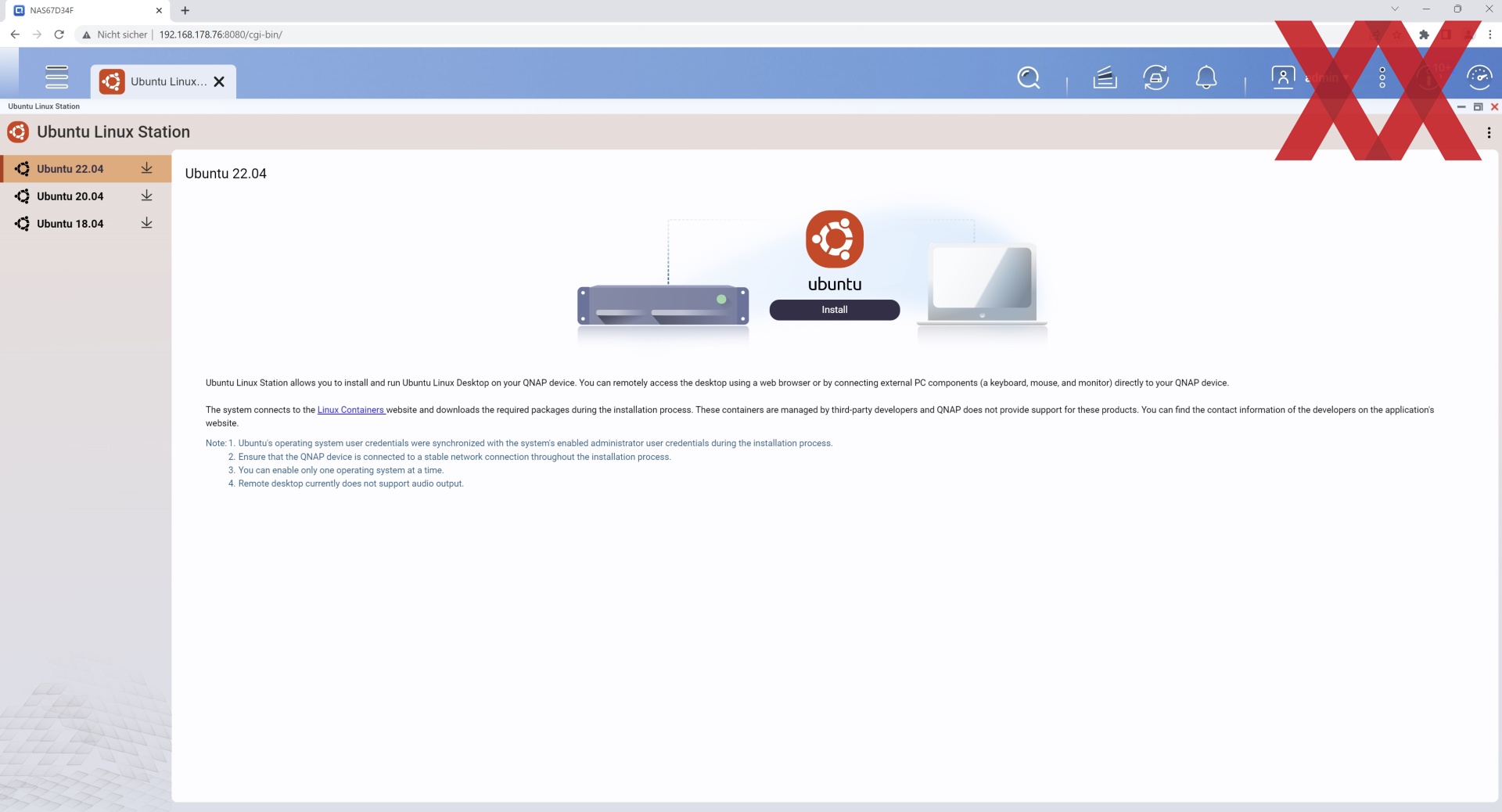Open the Linux Containers link
Viewport: 1502px width, 812px height.
pyautogui.click(x=350, y=410)
